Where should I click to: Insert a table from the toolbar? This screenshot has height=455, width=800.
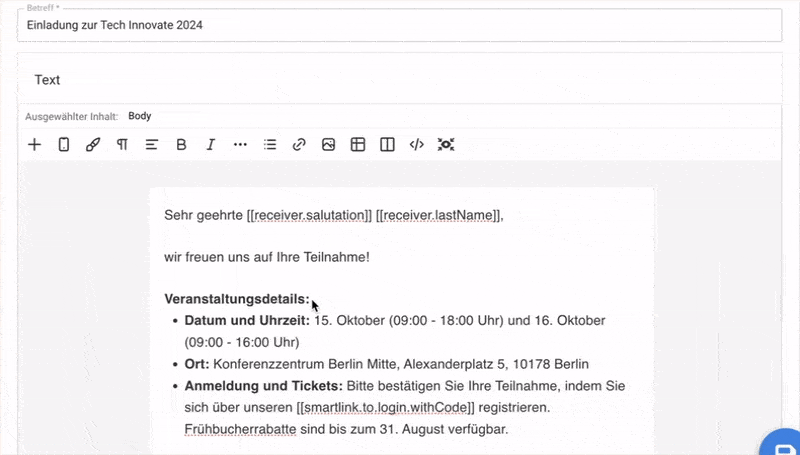click(x=357, y=145)
